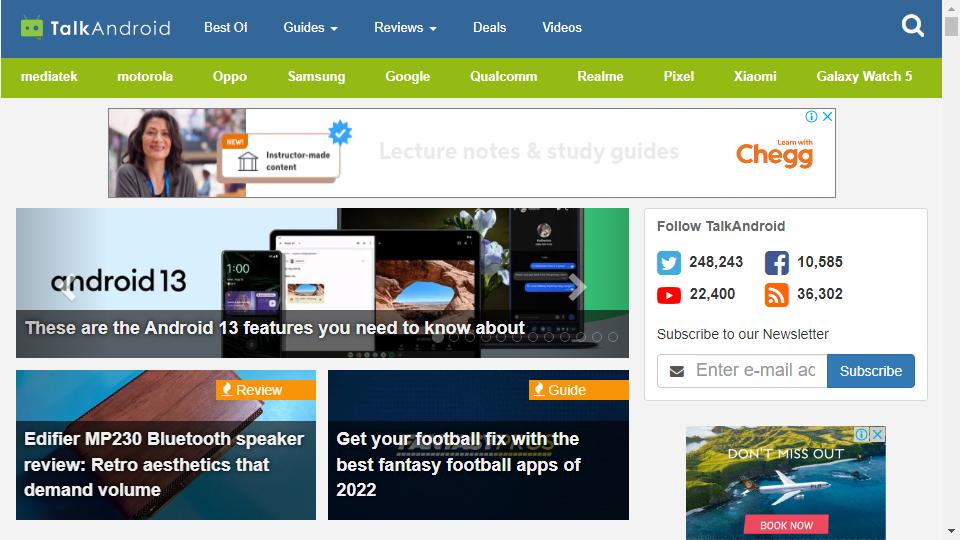Select the mediatek tag
This screenshot has width=960, height=540.
(x=49, y=77)
